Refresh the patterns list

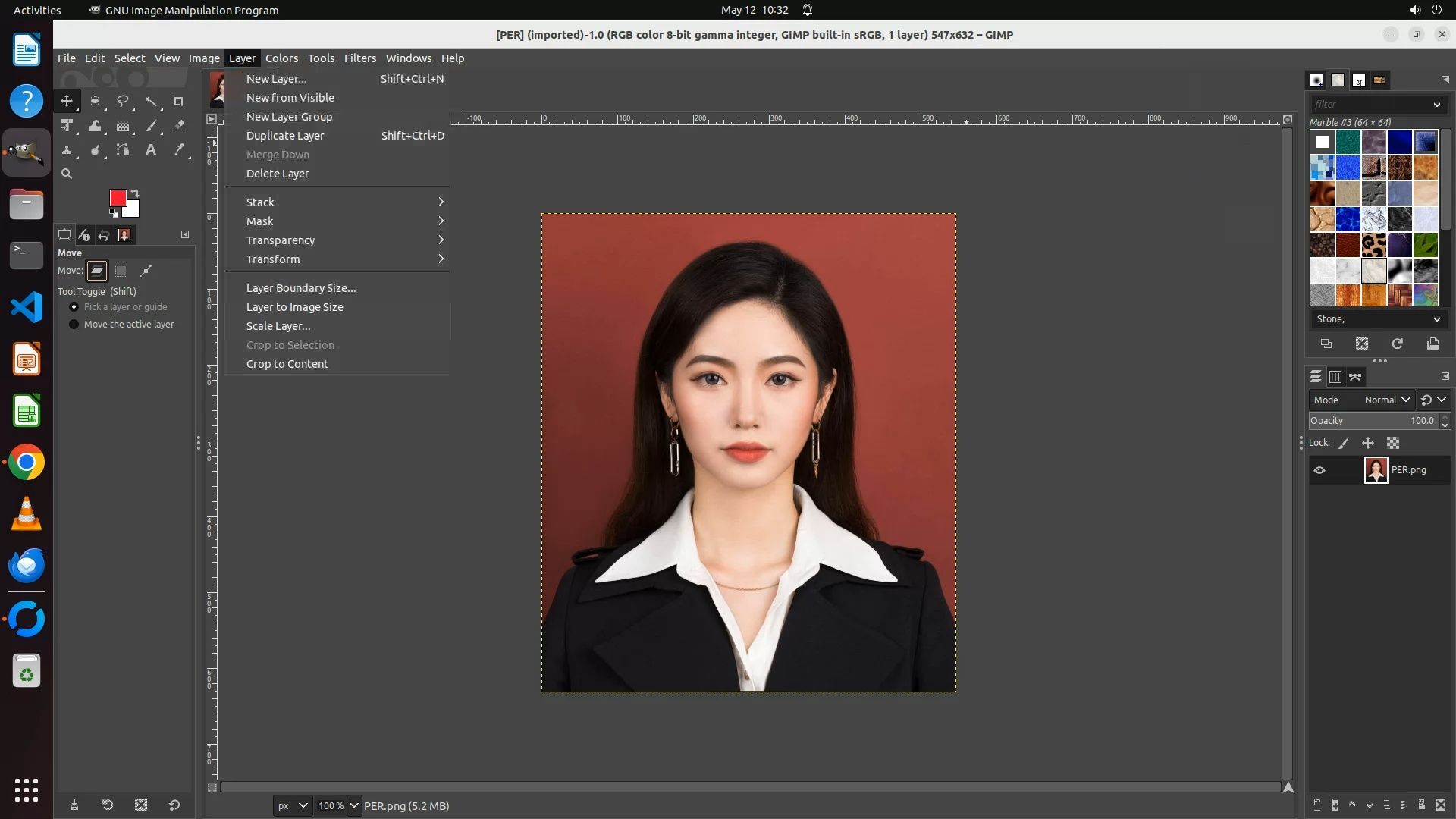point(1397,344)
